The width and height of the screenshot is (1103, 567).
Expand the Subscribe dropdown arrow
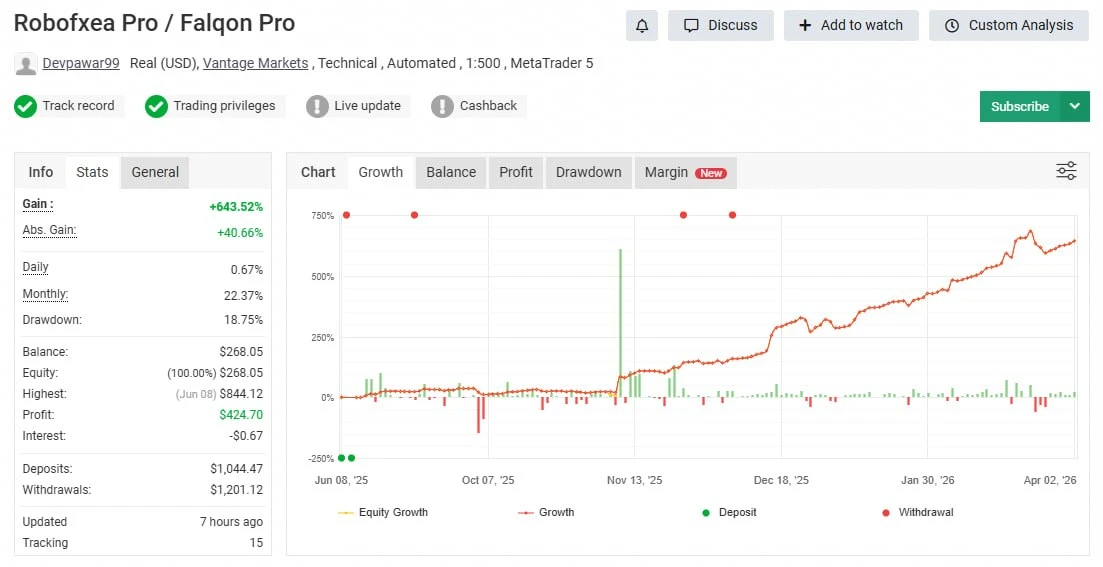[1075, 106]
